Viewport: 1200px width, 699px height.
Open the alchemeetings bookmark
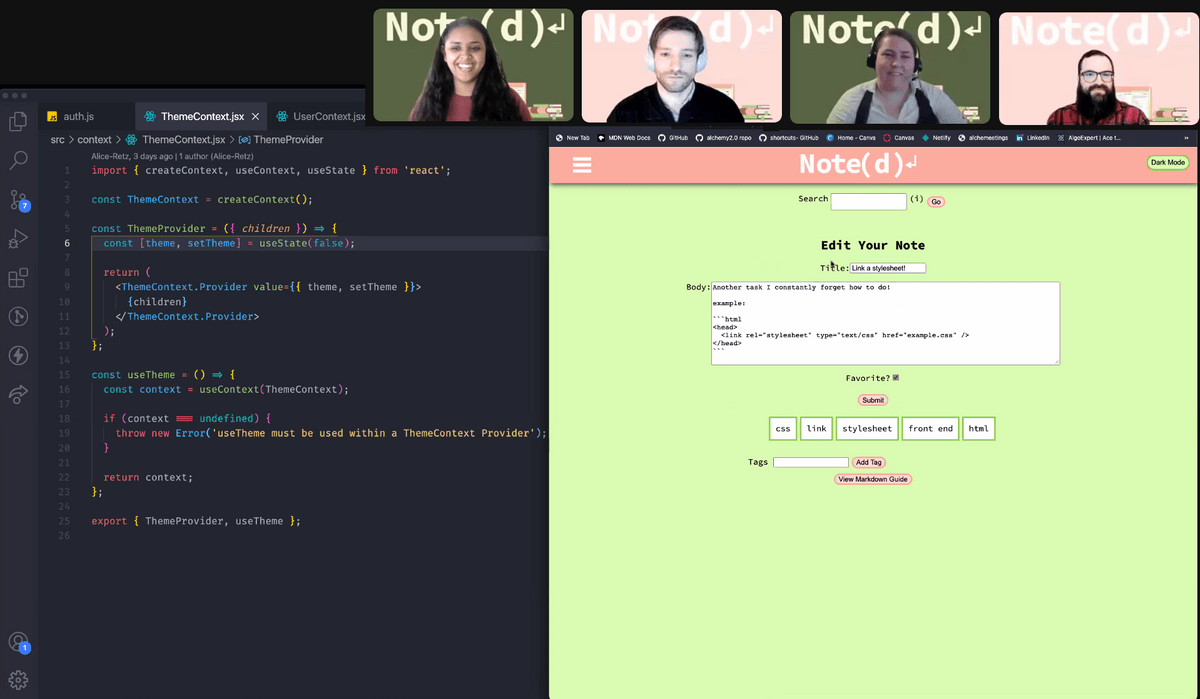(983, 137)
